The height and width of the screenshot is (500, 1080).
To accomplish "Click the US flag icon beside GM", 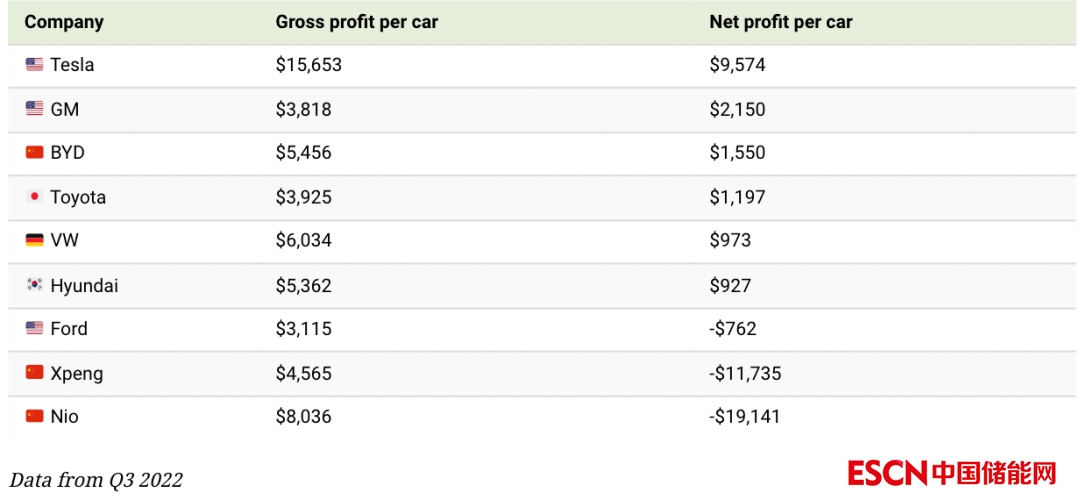I will pos(35,109).
